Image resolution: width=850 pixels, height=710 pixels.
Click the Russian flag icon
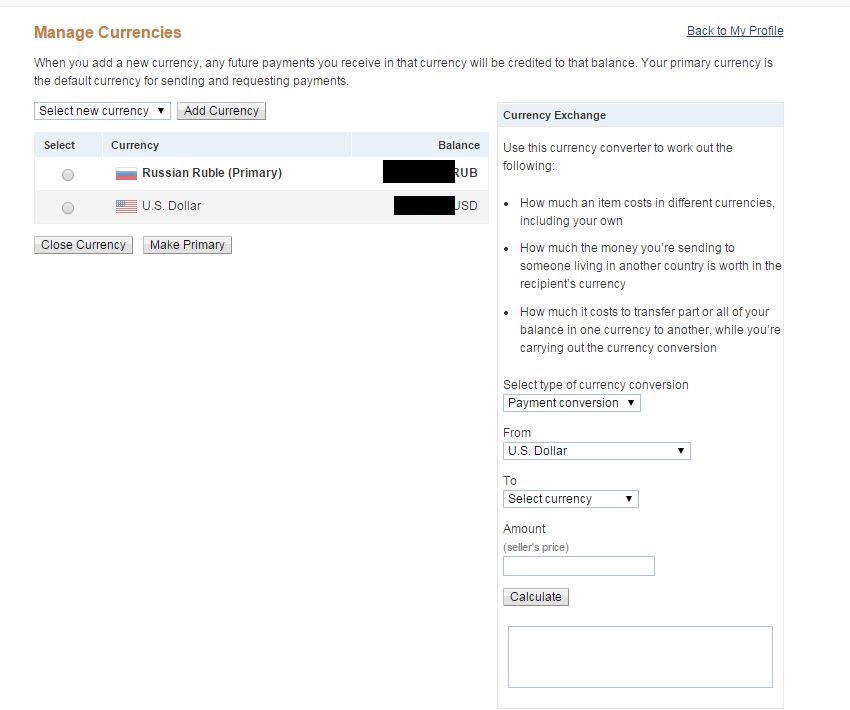point(126,174)
